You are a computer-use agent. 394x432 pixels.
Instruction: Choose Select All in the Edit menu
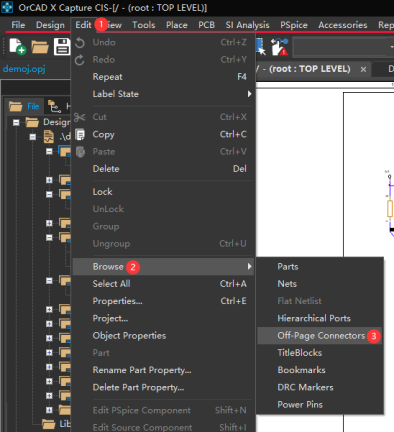pos(163,284)
